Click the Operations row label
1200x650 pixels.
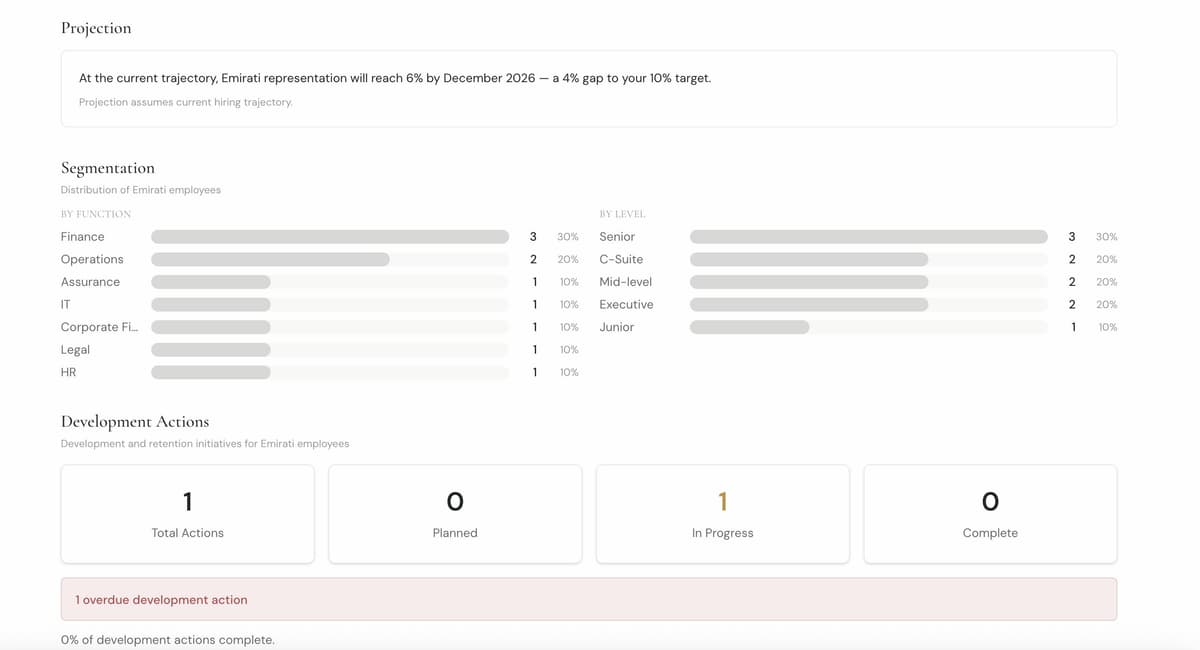[x=92, y=259]
